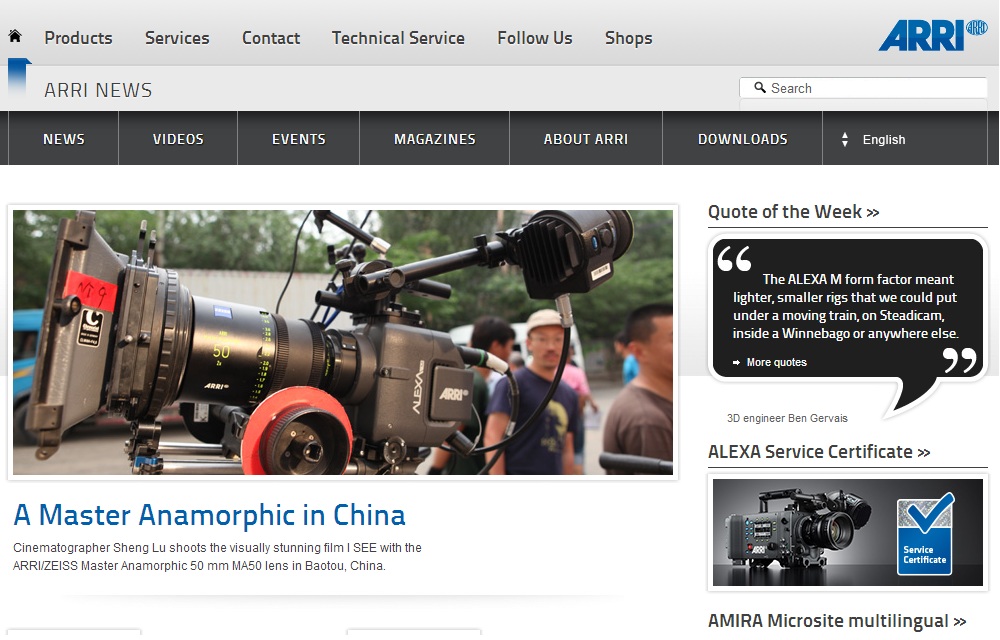The height and width of the screenshot is (640, 1000).
Task: Click the magnifier icon in search box
Action: (x=760, y=88)
